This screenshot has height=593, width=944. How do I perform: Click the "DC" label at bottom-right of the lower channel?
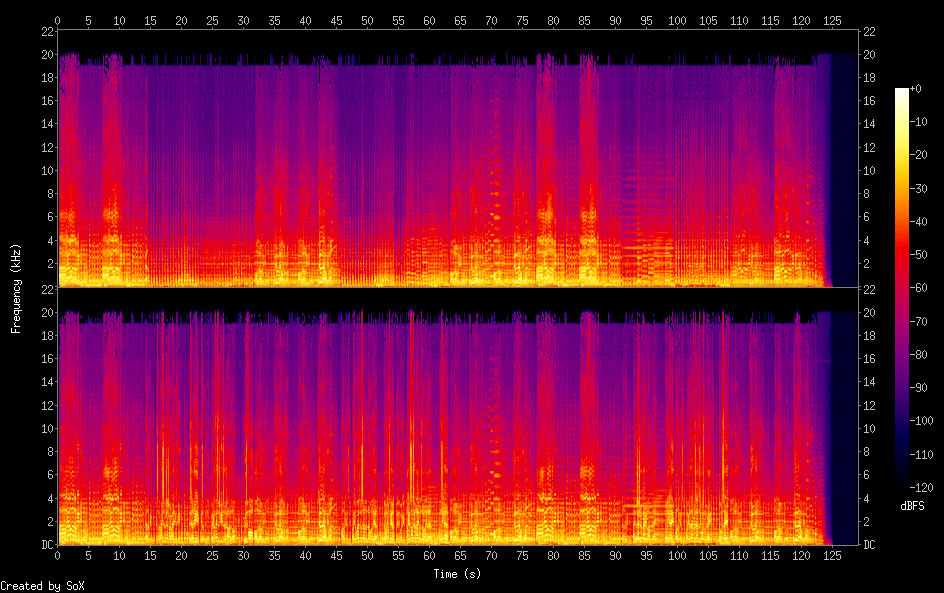(x=870, y=545)
